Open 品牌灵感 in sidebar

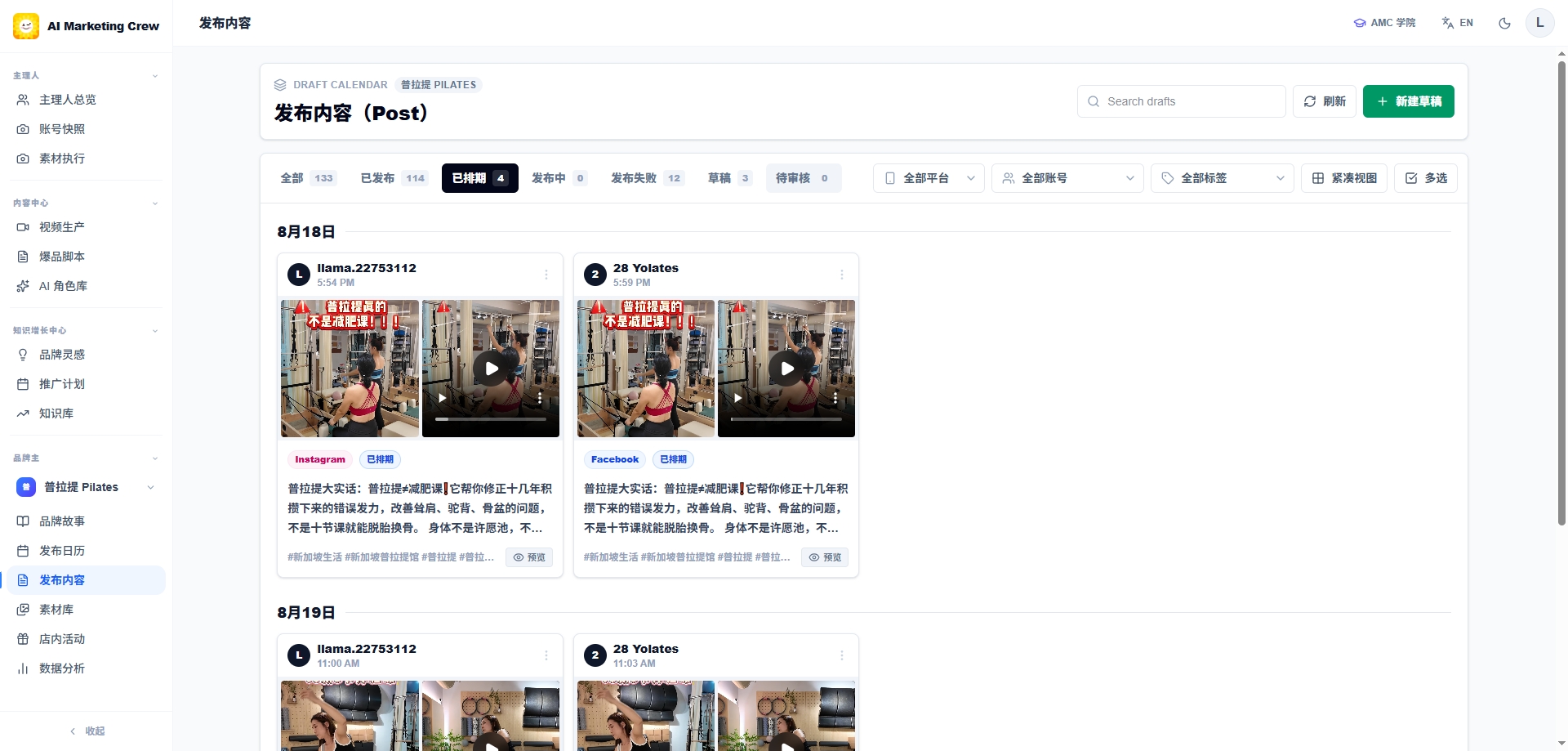[x=85, y=355]
